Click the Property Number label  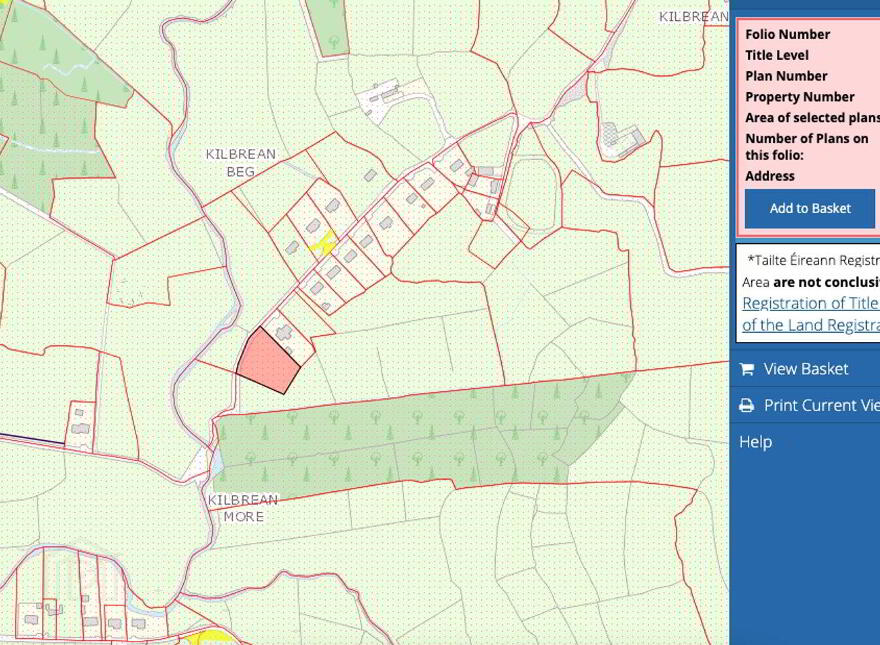800,97
